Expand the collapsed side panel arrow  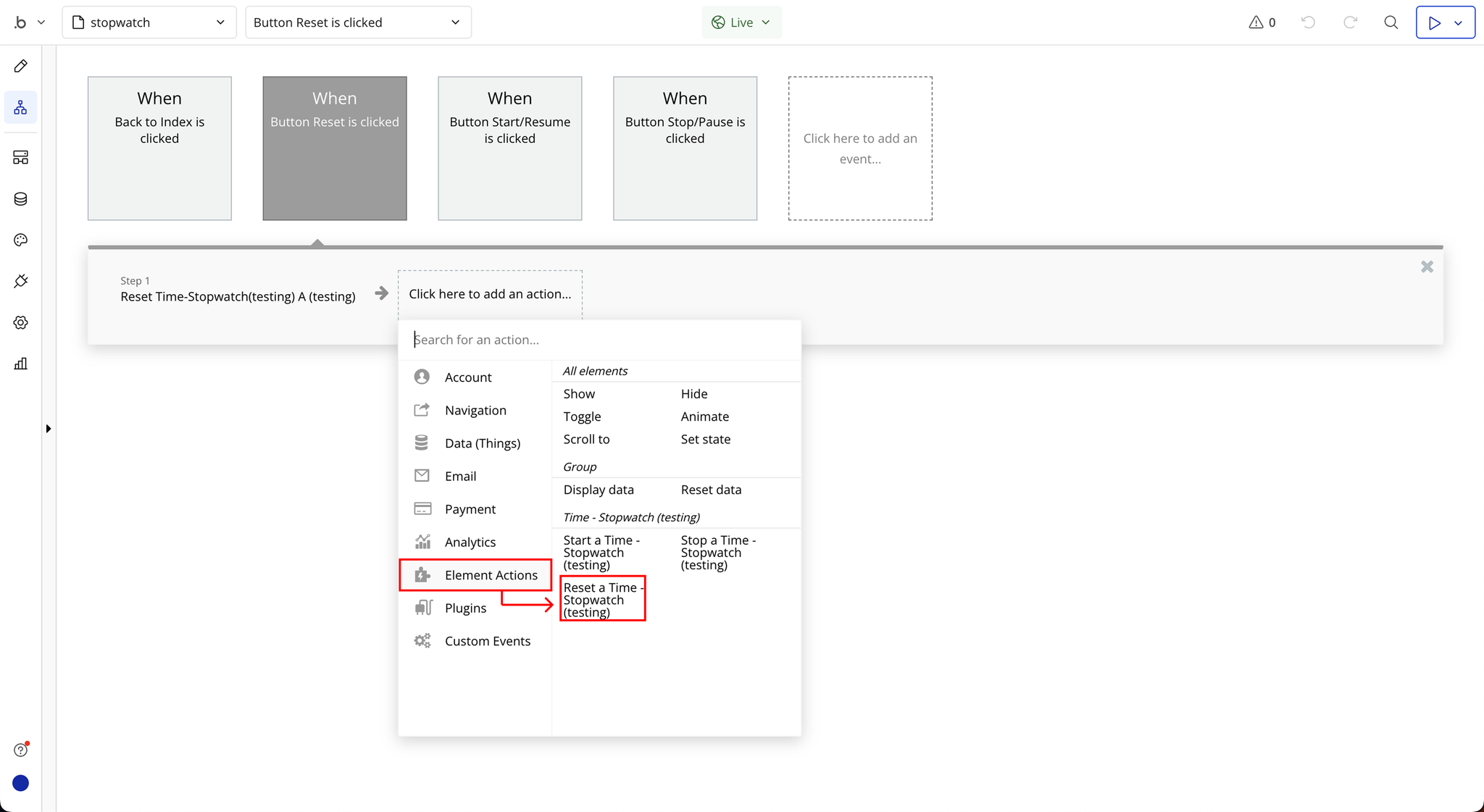coord(49,429)
